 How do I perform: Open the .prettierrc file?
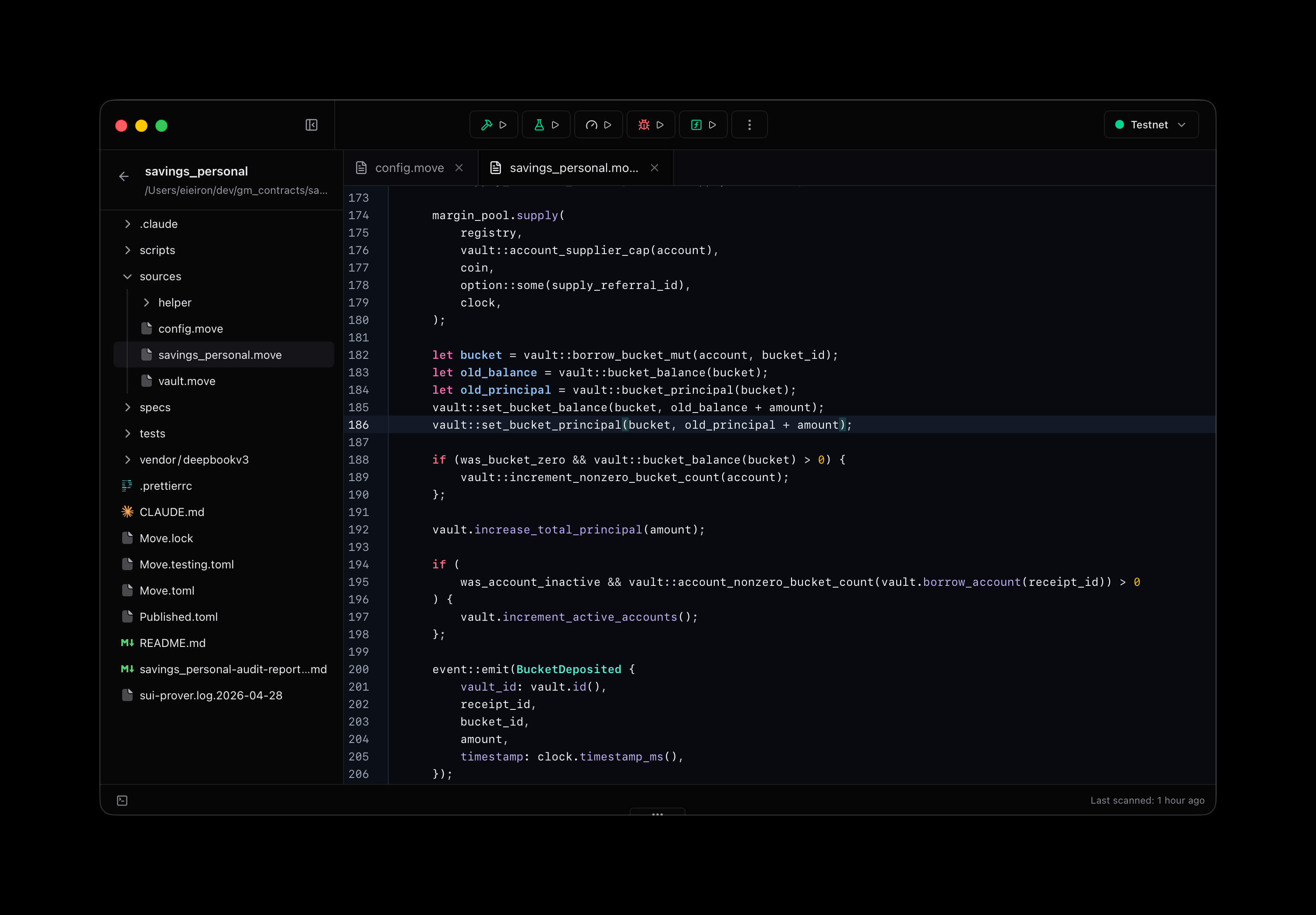(223, 486)
